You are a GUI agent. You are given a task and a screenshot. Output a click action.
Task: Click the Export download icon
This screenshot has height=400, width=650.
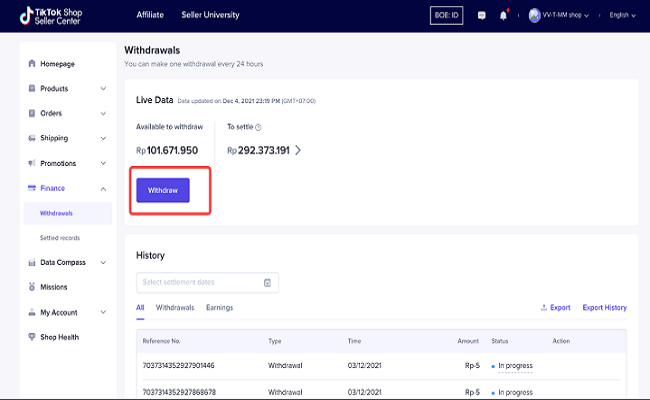click(544, 308)
